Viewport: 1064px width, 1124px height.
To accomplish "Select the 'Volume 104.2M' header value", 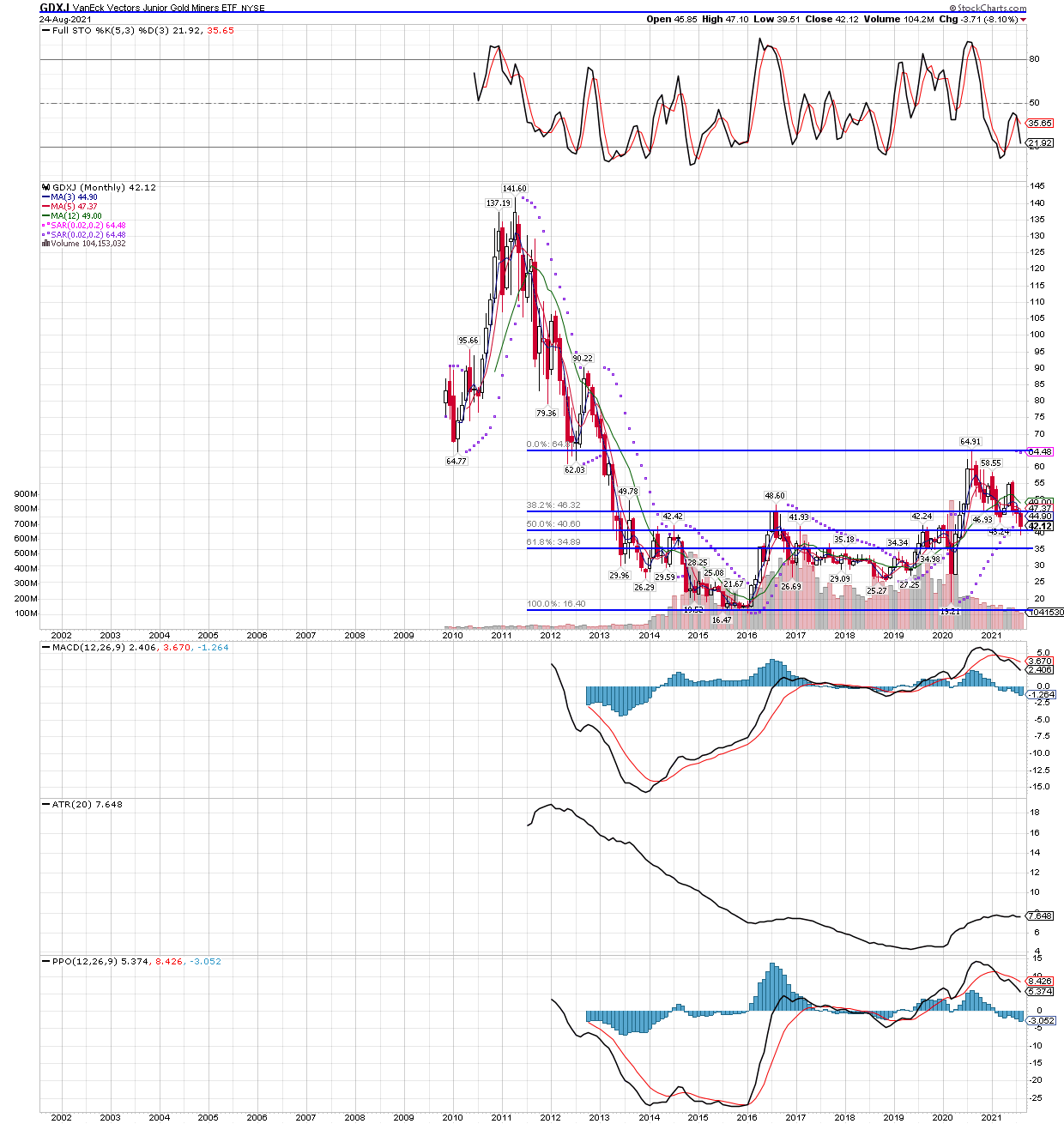I will 899,19.
